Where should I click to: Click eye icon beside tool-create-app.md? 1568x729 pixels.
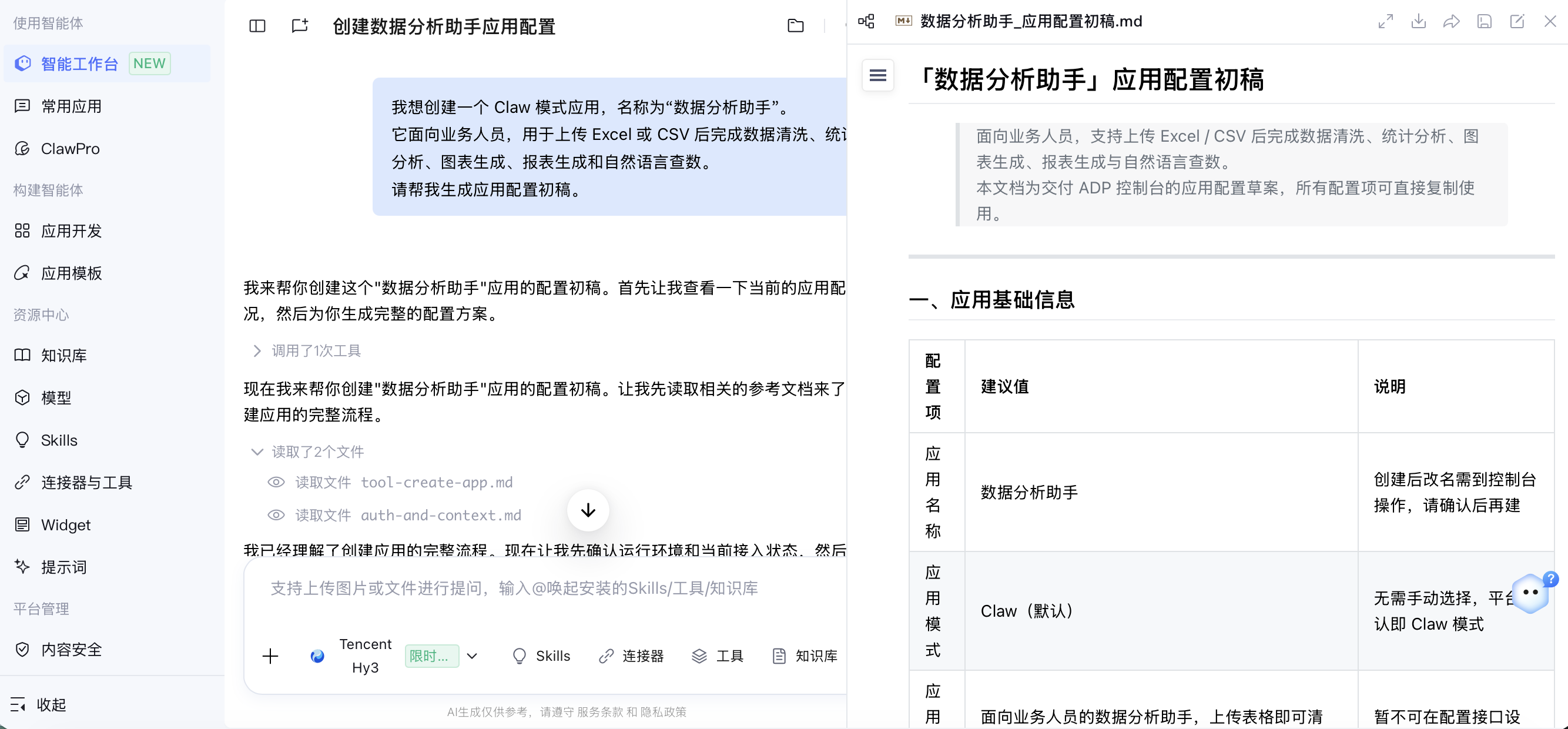tap(276, 482)
